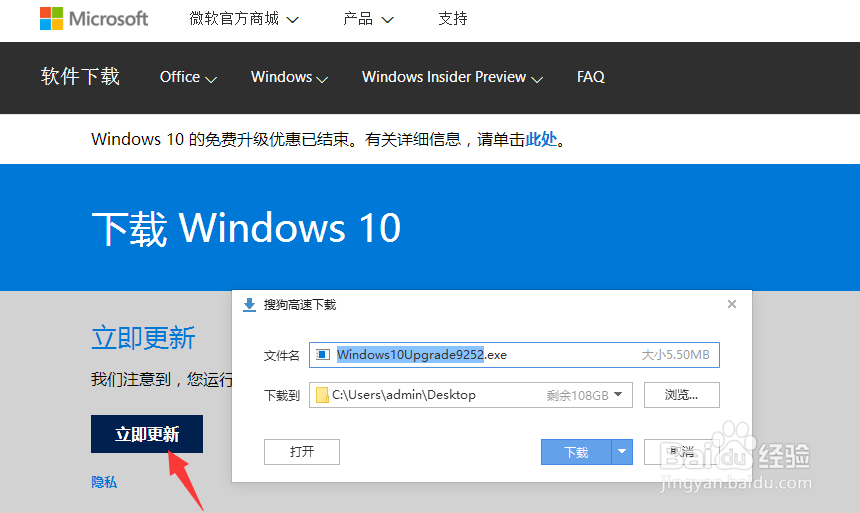Image resolution: width=860 pixels, height=513 pixels.
Task: Open the 支持 page
Action: tap(452, 19)
